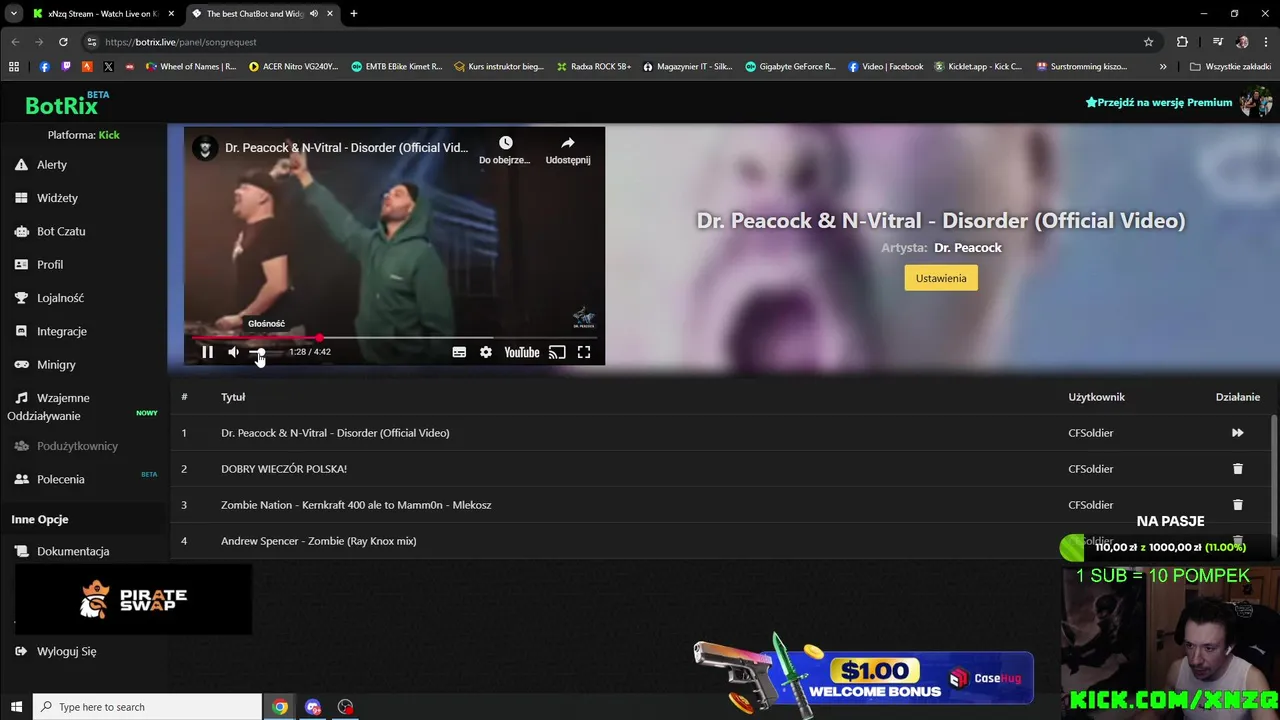
Task: Skip the current Dr. Peacock song
Action: pyautogui.click(x=1237, y=433)
